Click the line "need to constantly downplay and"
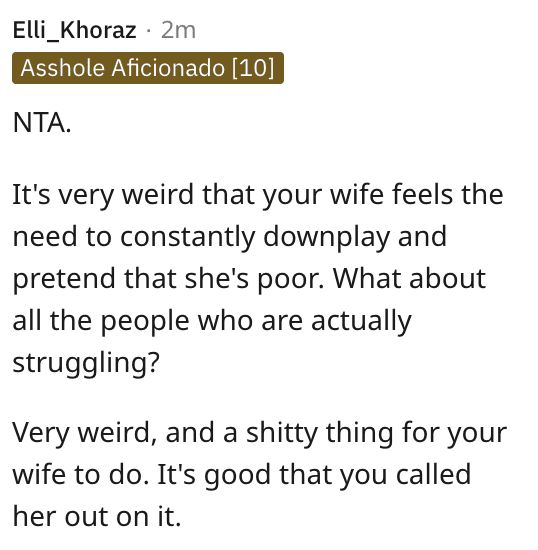This screenshot has height=550, width=538. coord(229,237)
